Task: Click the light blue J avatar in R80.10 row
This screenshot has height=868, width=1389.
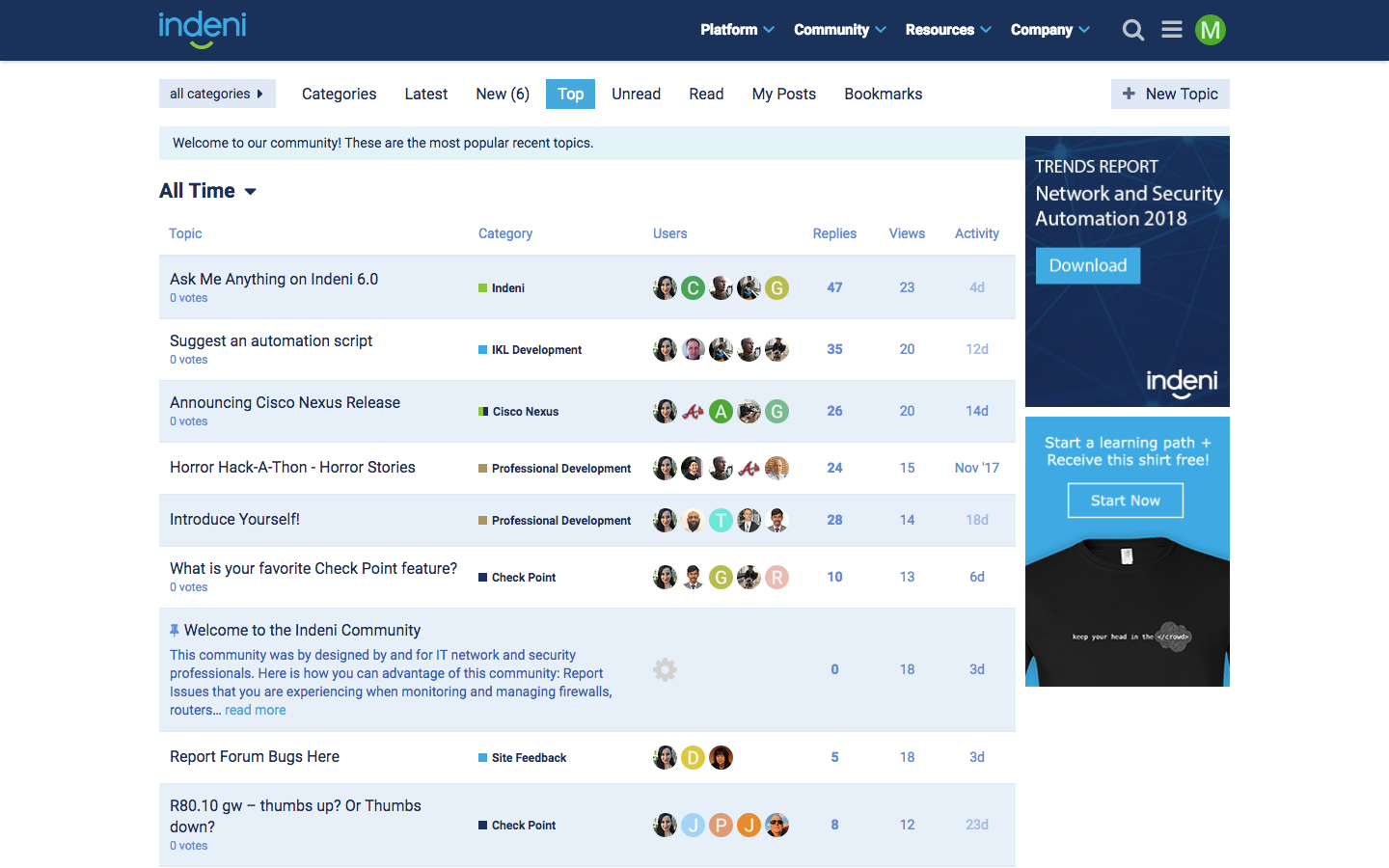Action: click(693, 825)
